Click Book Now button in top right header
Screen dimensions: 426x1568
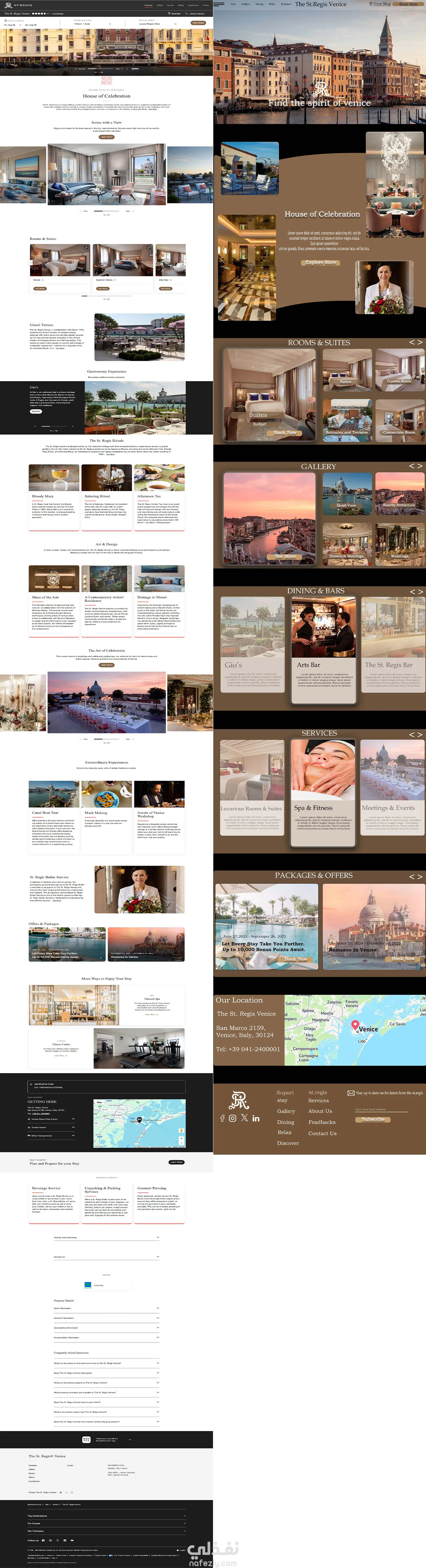(408, 4)
